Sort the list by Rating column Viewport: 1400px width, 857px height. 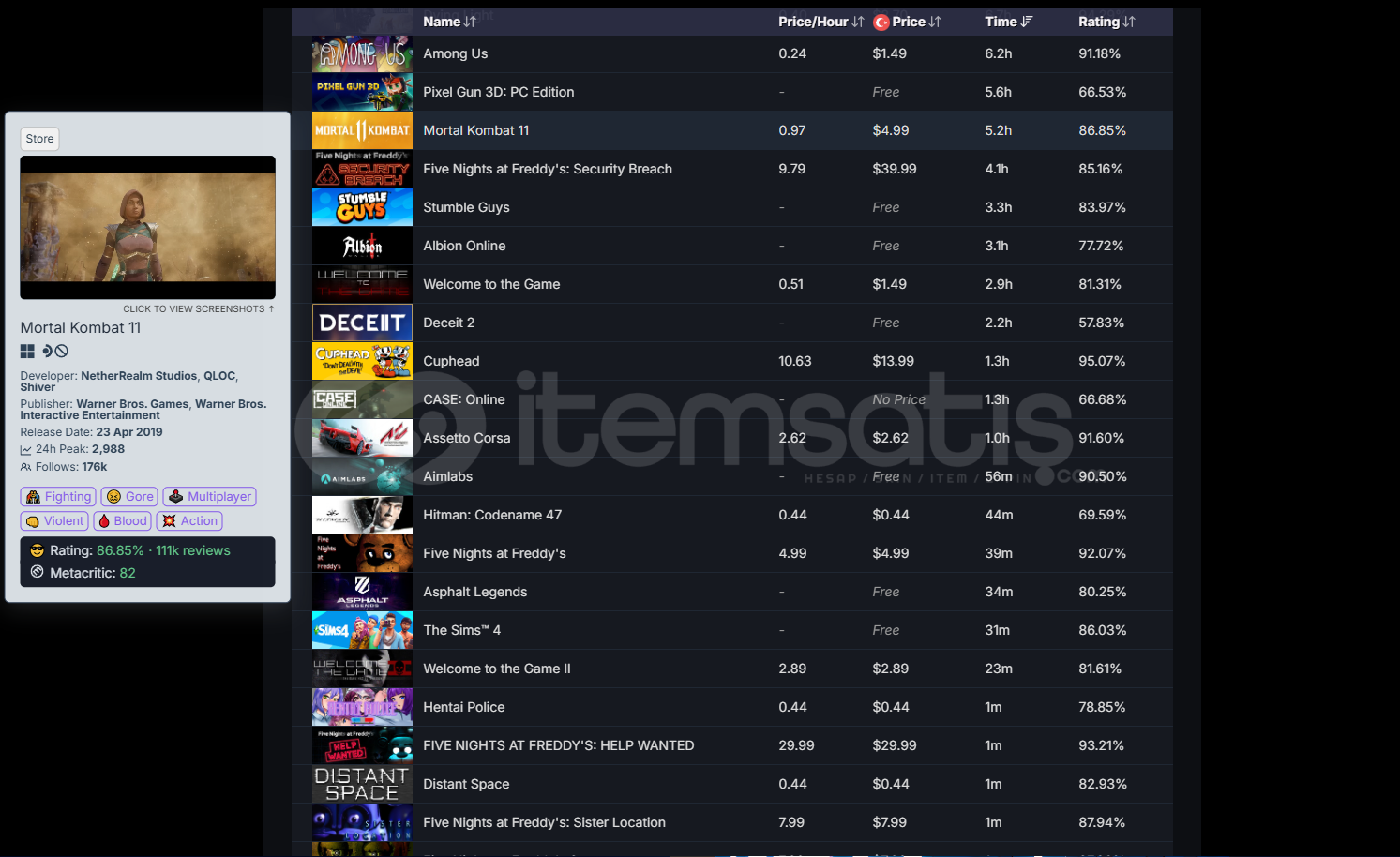1106,22
